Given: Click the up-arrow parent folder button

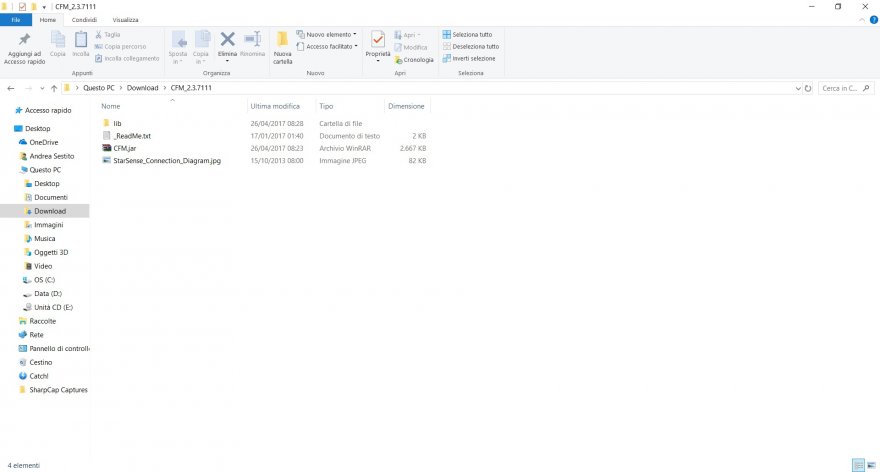Looking at the screenshot, I should [x=53, y=88].
